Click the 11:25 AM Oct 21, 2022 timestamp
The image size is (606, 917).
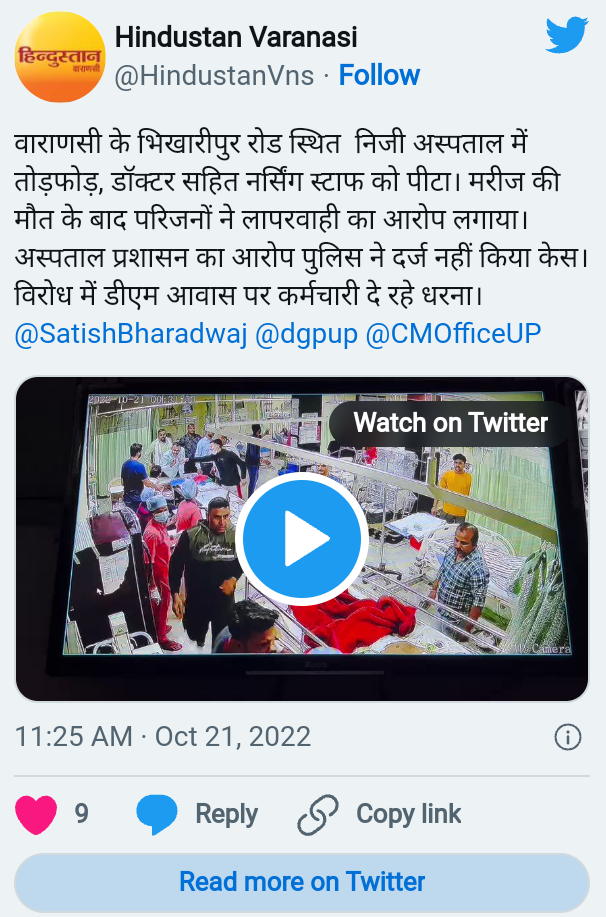(163, 737)
